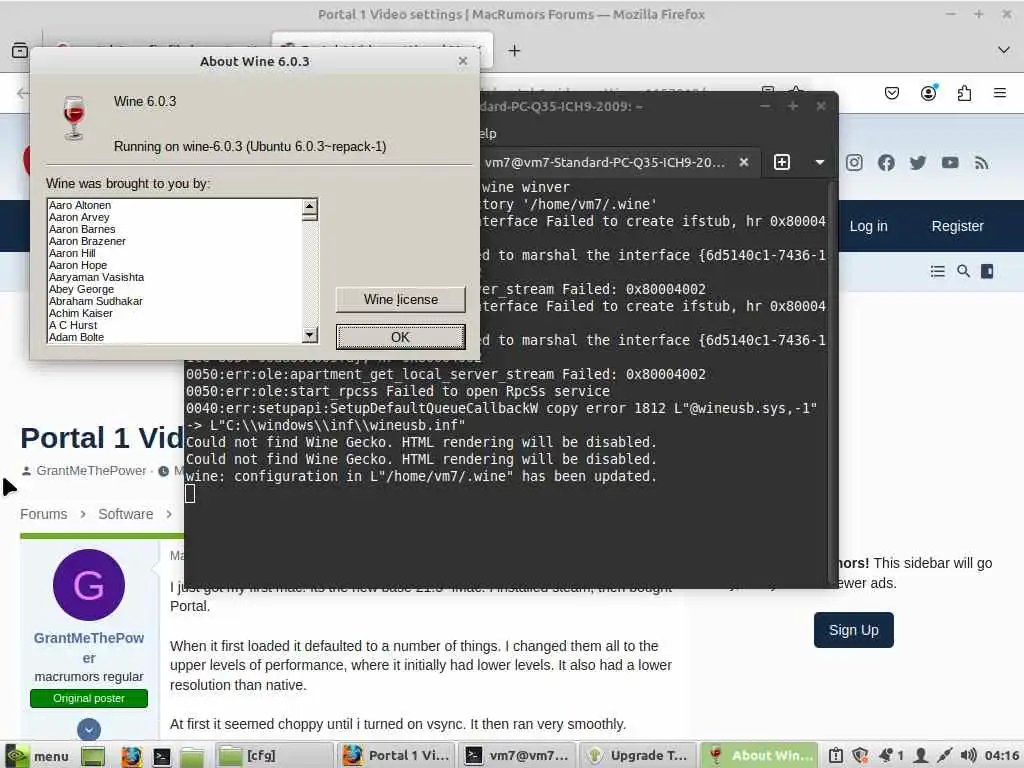Open Firefox recent tabs view icon
Screen dimensions: 1024x768
coord(20,50)
